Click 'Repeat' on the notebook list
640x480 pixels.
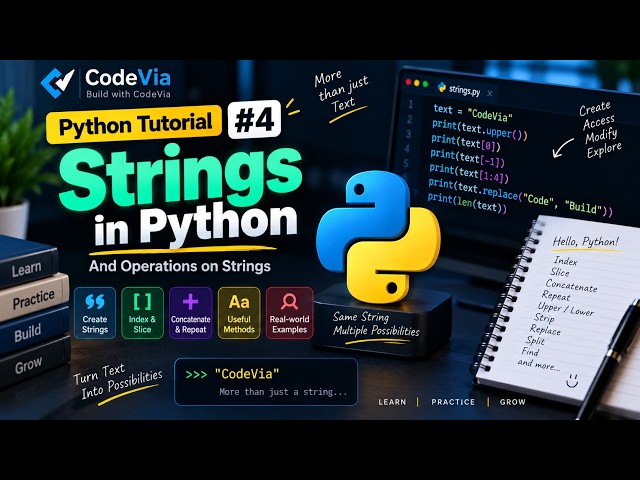tap(556, 296)
